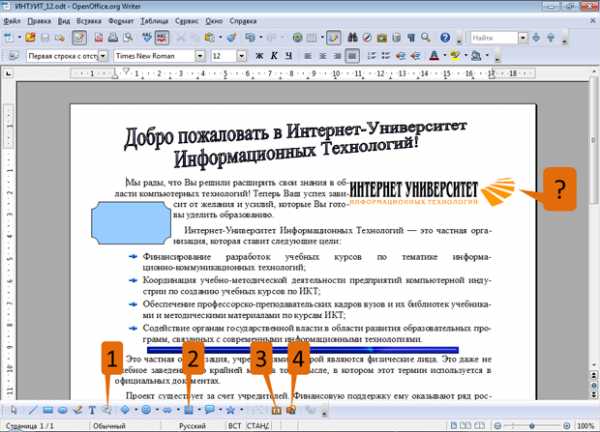Screen dimensions: 600x432
Task: Toggle Bullets list on or off
Action: 386,56
